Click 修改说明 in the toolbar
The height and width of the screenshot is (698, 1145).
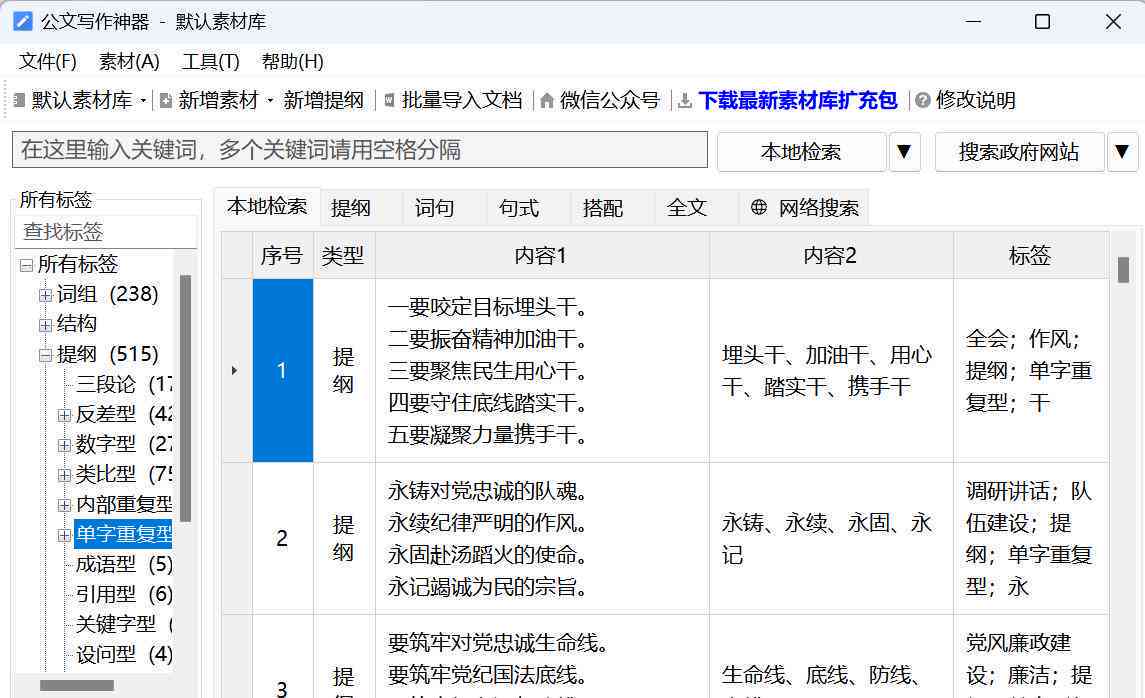pyautogui.click(x=976, y=100)
